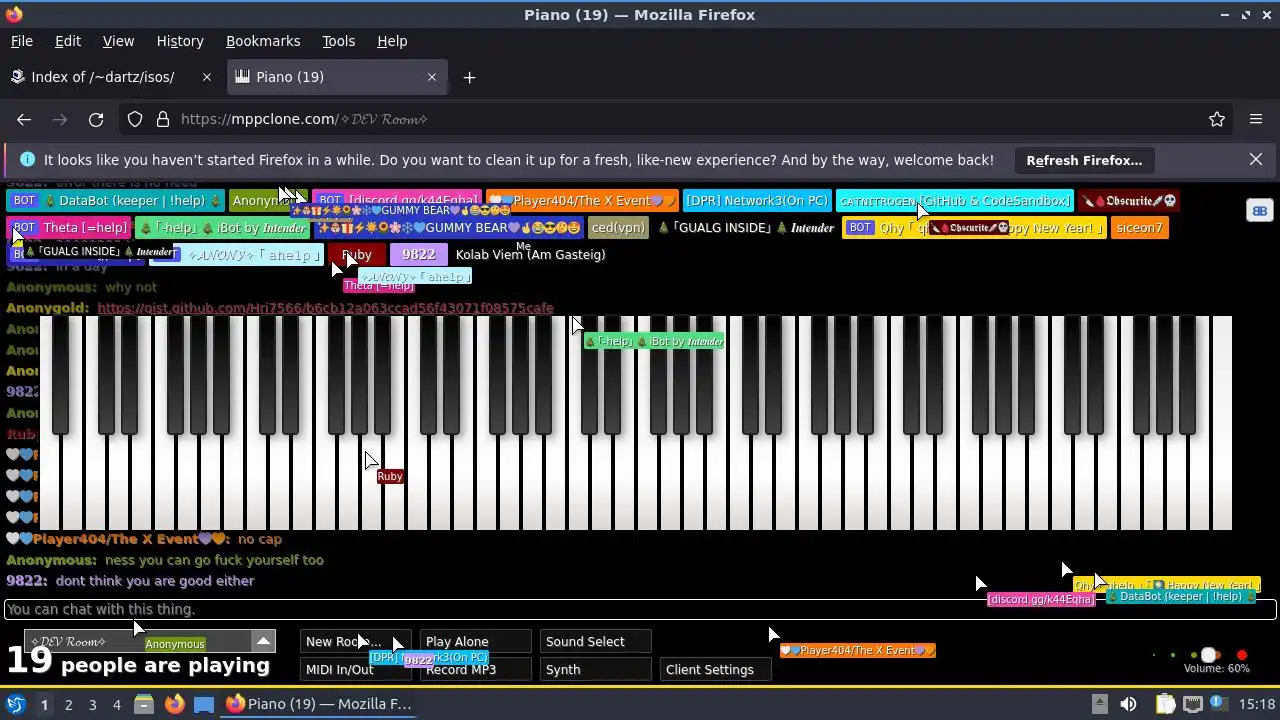
Task: Click the Refresh Firefox… button
Action: 1084,160
